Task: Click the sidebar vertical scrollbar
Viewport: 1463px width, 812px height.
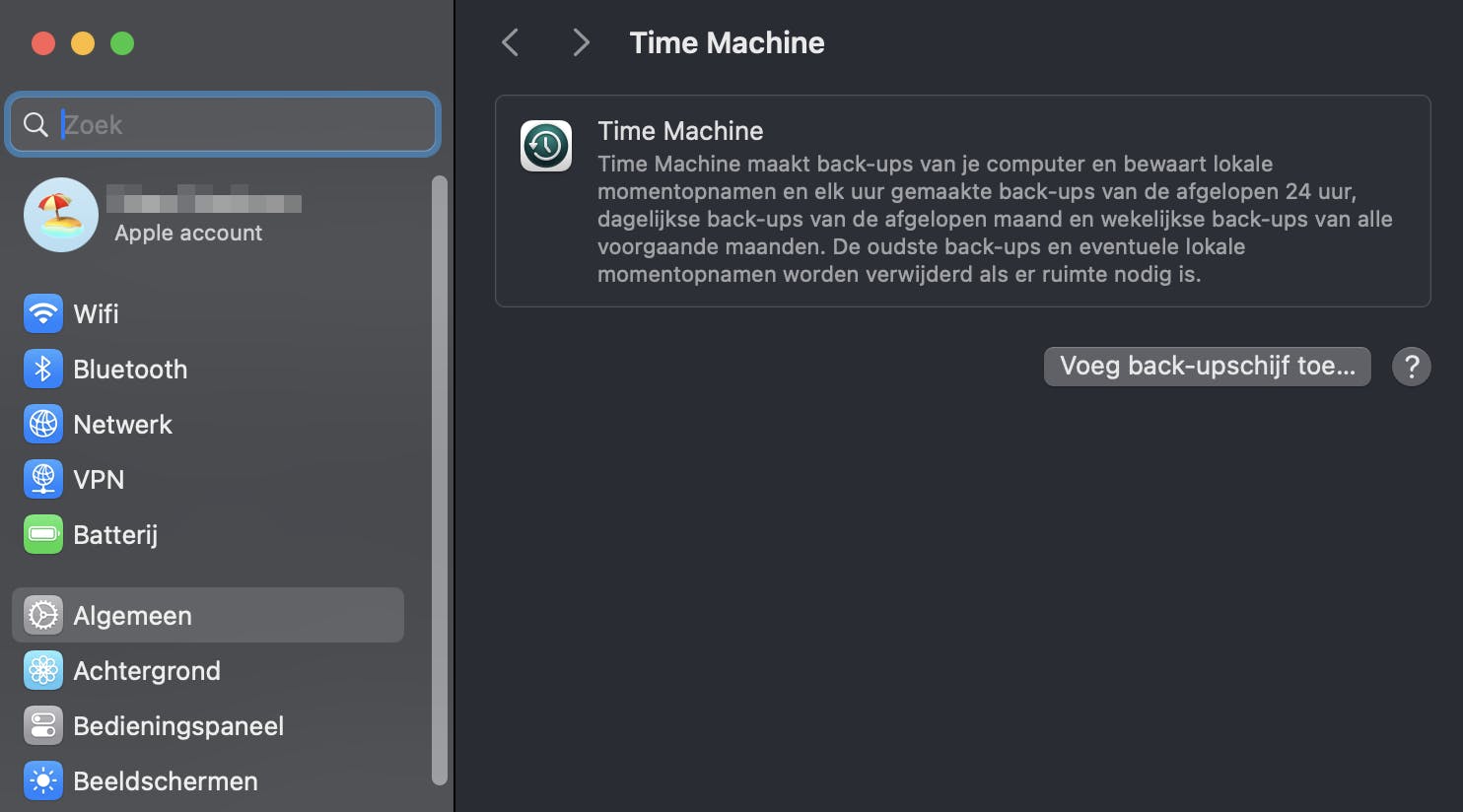Action: click(440, 480)
